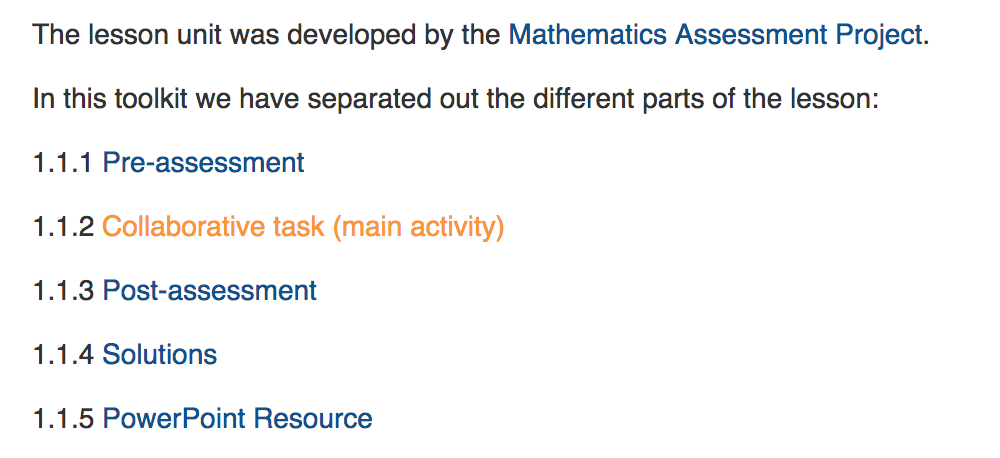The height and width of the screenshot is (458, 1000).
Task: Click the number 1.1.1 before Pre-assessment
Action: click(x=63, y=163)
